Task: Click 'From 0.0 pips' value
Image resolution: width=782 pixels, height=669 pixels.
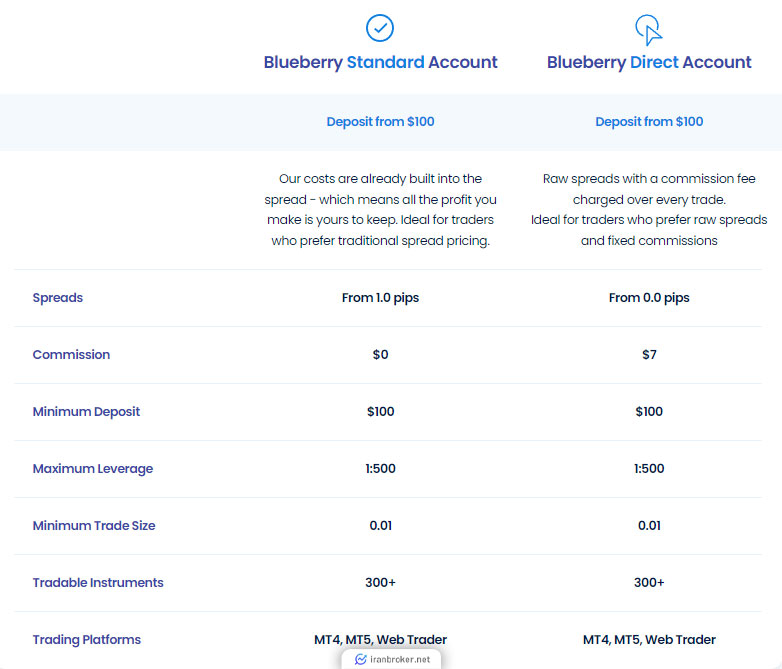Action: (x=649, y=298)
